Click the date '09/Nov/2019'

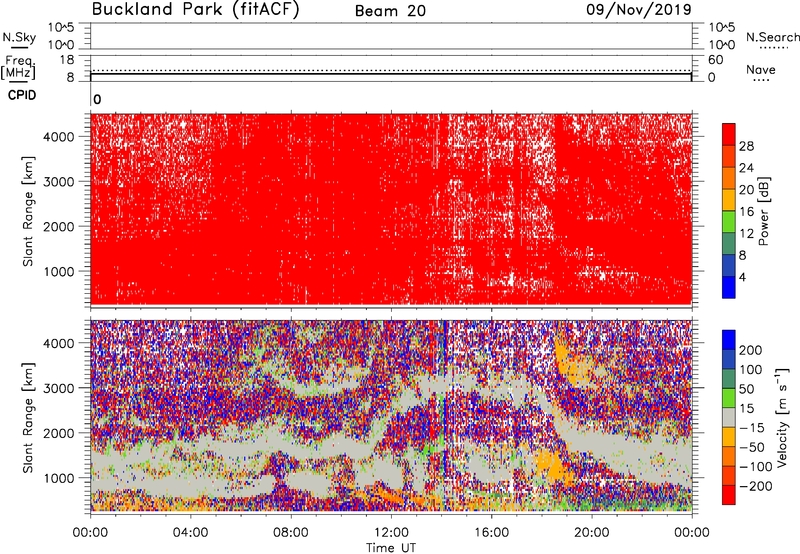click(639, 9)
